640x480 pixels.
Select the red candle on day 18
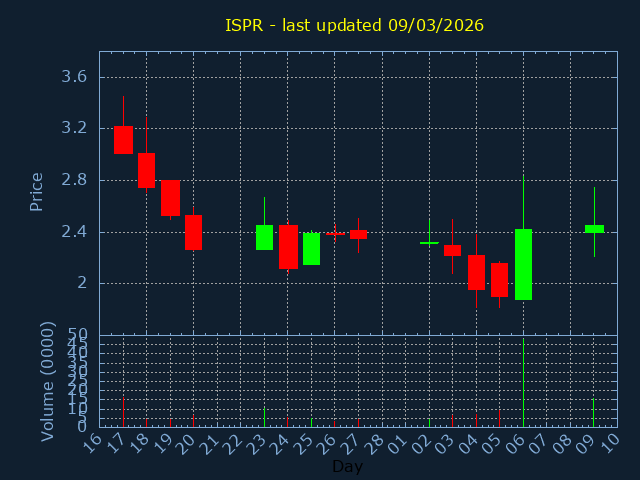point(146,170)
